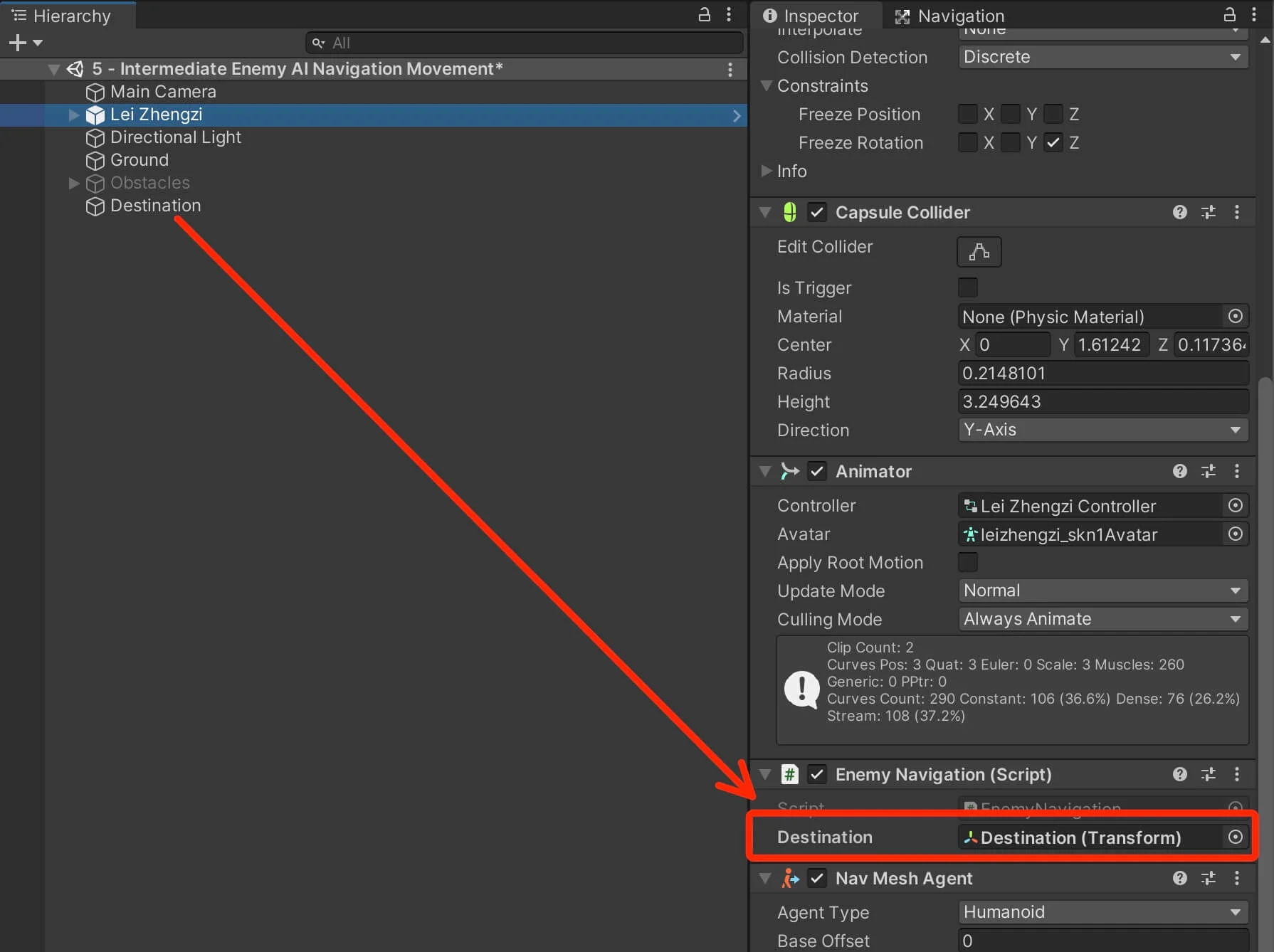Open the Inspector panel three-dot menu
This screenshot has height=952, width=1274.
(x=1254, y=15)
